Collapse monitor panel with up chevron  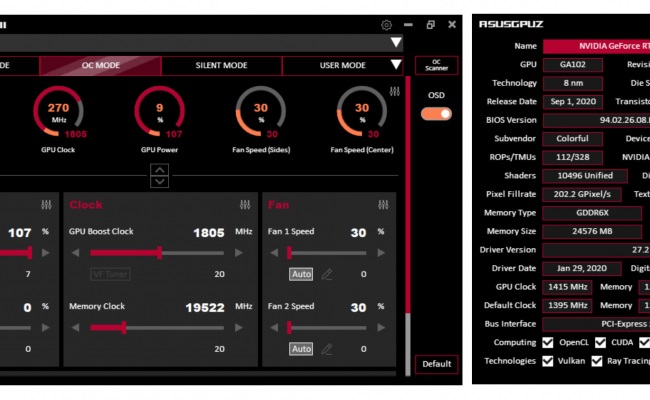point(160,170)
